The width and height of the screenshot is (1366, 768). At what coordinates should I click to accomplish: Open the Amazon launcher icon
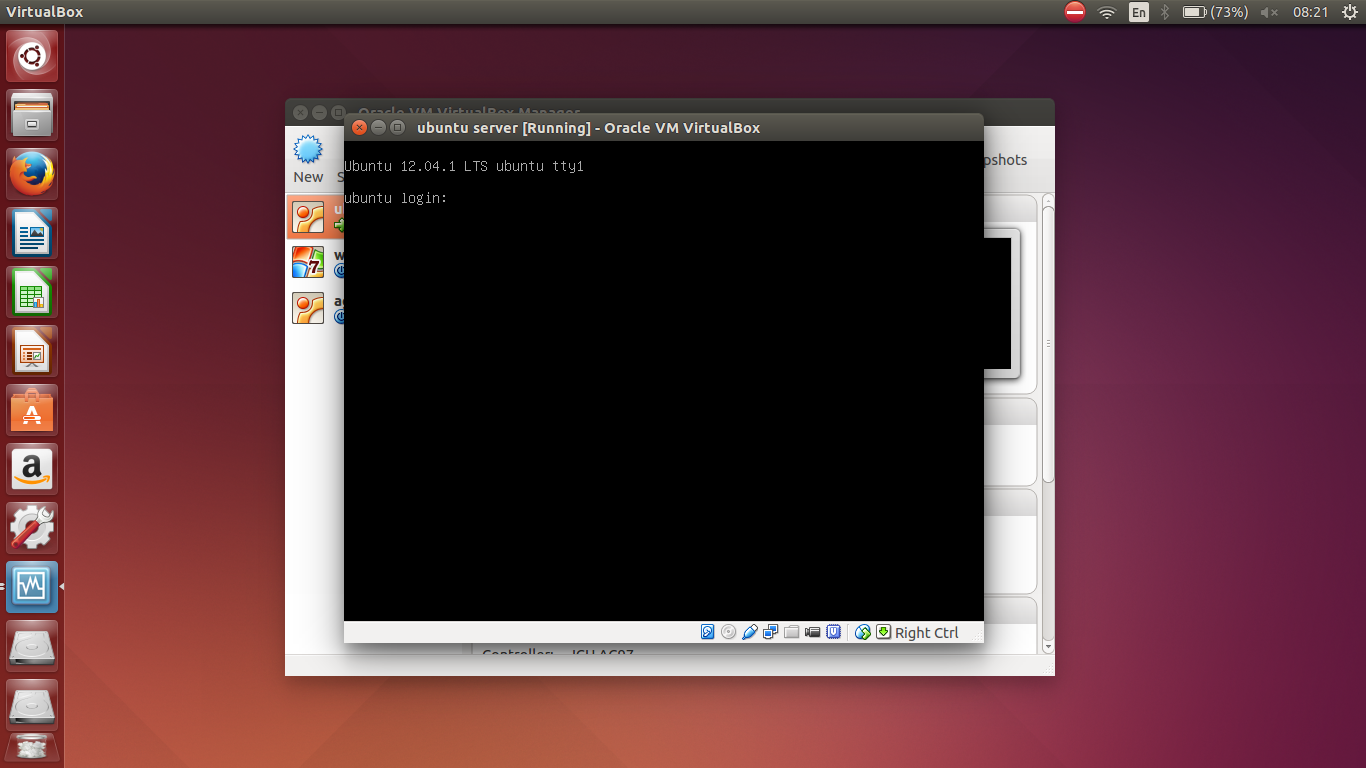pyautogui.click(x=32, y=469)
